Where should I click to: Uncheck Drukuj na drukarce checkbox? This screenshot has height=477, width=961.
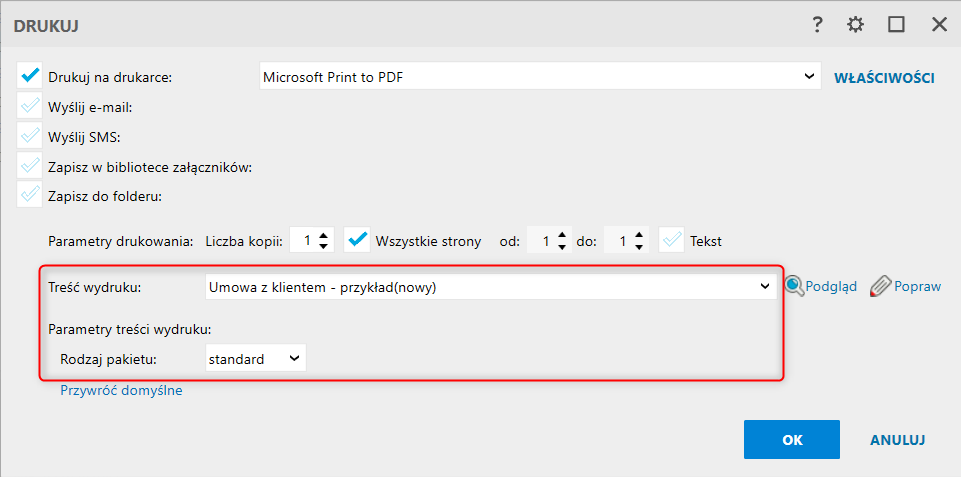[30, 76]
